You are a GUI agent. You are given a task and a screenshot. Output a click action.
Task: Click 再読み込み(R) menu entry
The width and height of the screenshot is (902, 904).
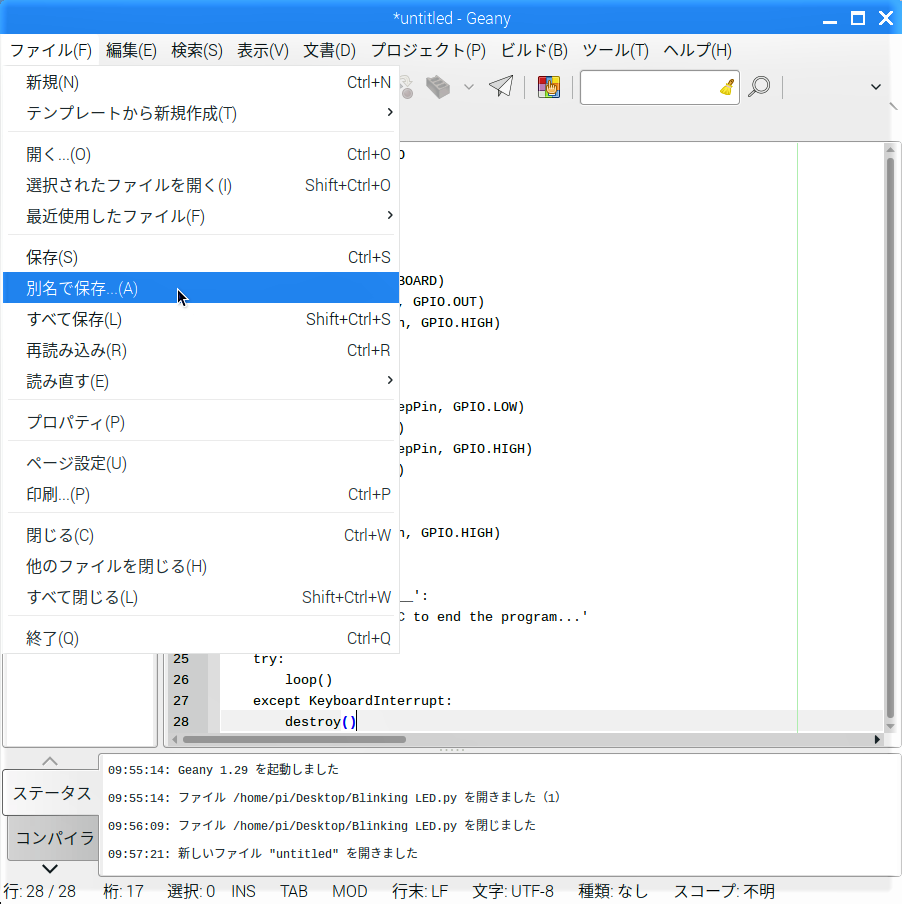coord(201,351)
